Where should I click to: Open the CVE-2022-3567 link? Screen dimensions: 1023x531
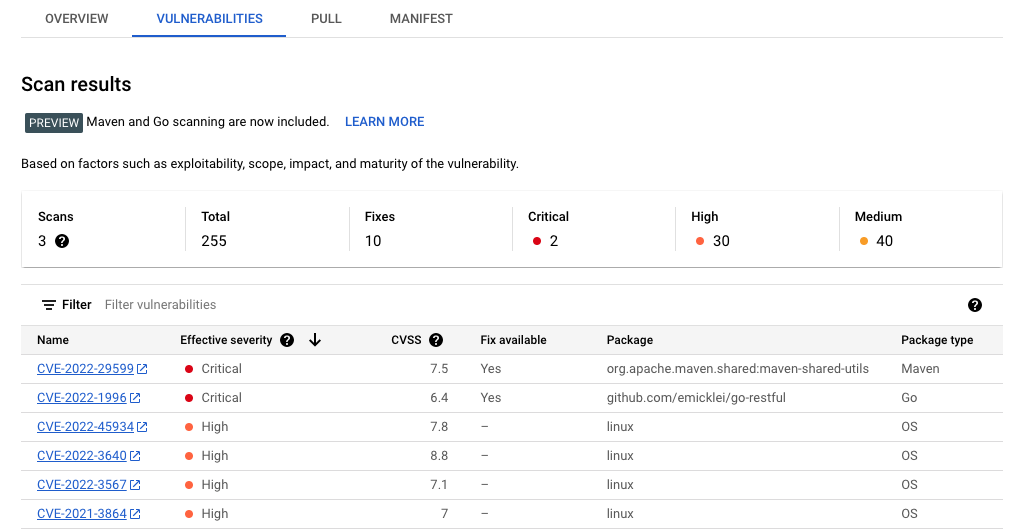click(81, 485)
